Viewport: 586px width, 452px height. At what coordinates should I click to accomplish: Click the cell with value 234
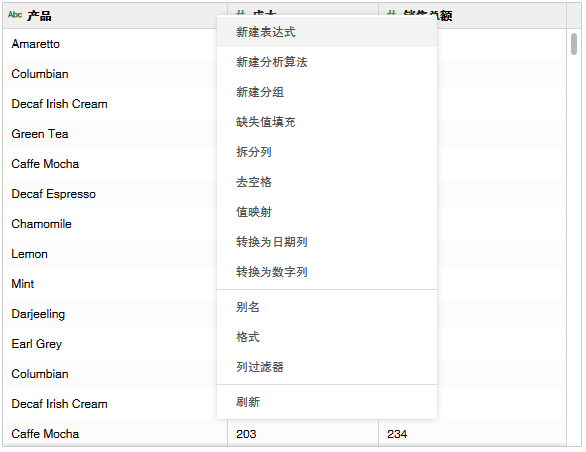472,434
